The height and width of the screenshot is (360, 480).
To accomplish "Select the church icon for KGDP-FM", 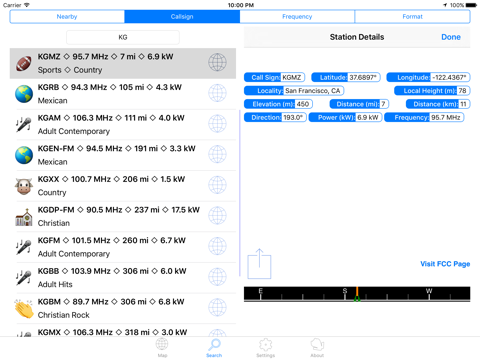I will 24,217.
